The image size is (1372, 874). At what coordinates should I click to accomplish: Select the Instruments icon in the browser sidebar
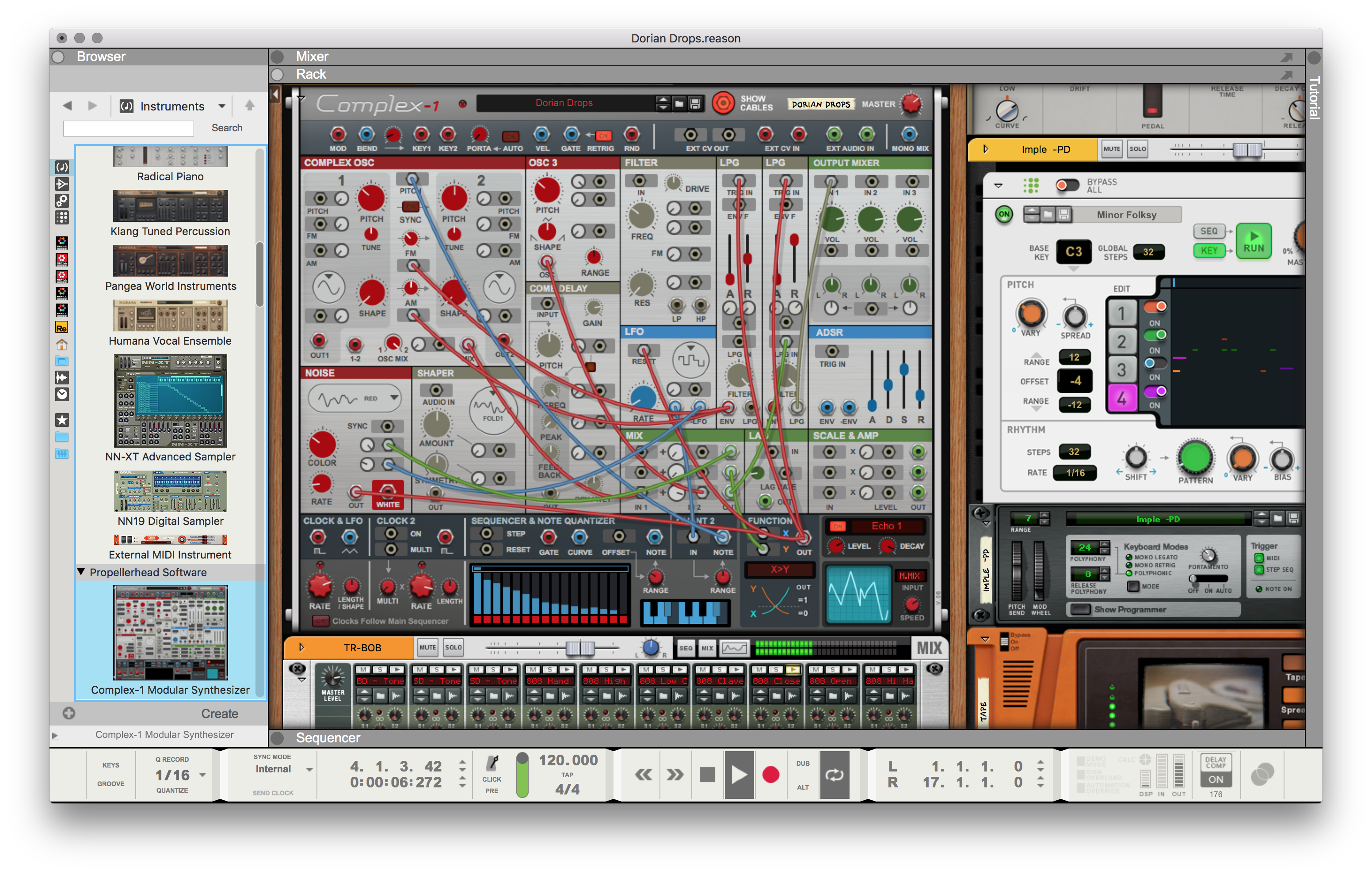click(x=61, y=167)
